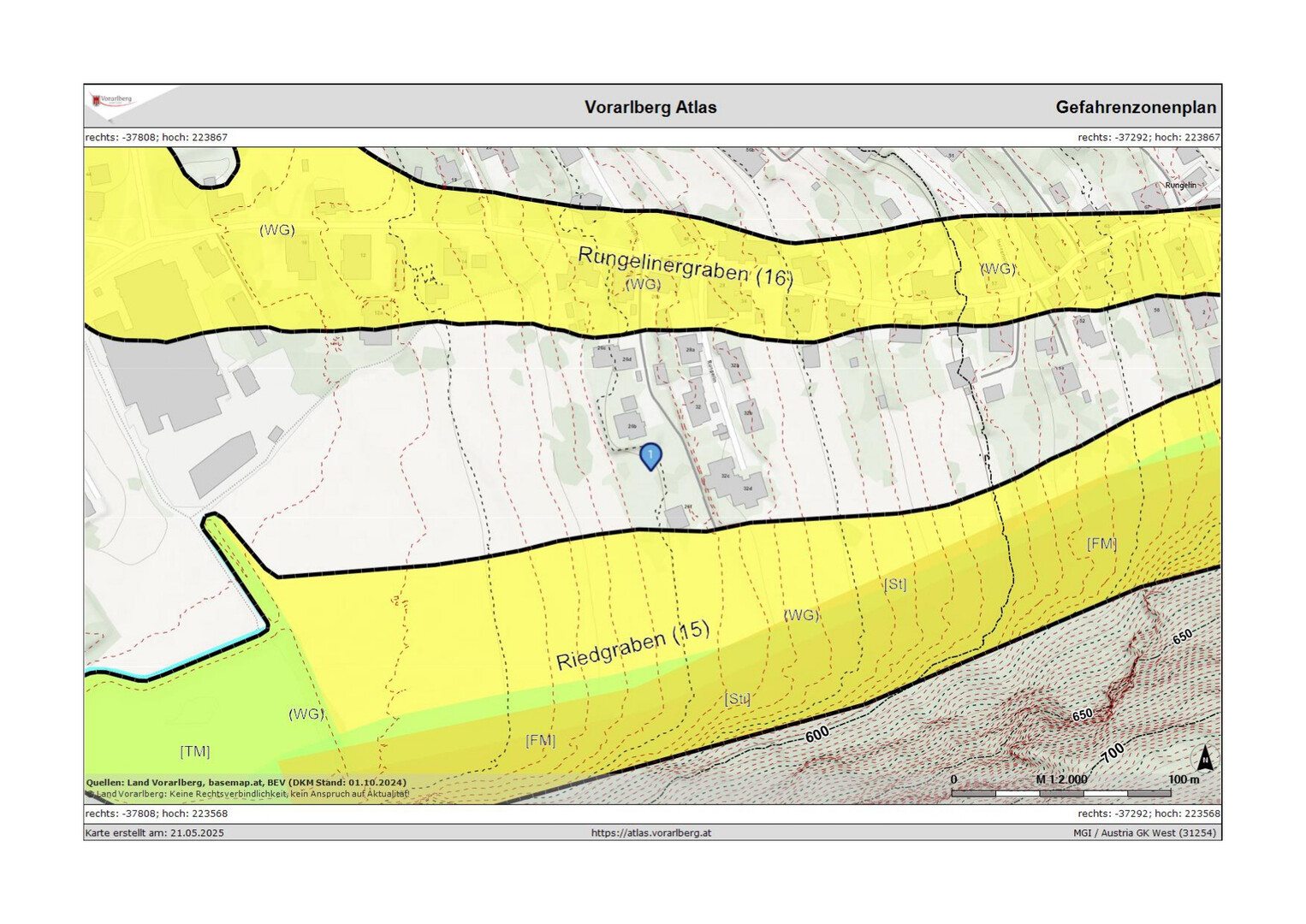Click the Quellen data source attribution line
The image size is (1306, 924).
click(x=246, y=782)
